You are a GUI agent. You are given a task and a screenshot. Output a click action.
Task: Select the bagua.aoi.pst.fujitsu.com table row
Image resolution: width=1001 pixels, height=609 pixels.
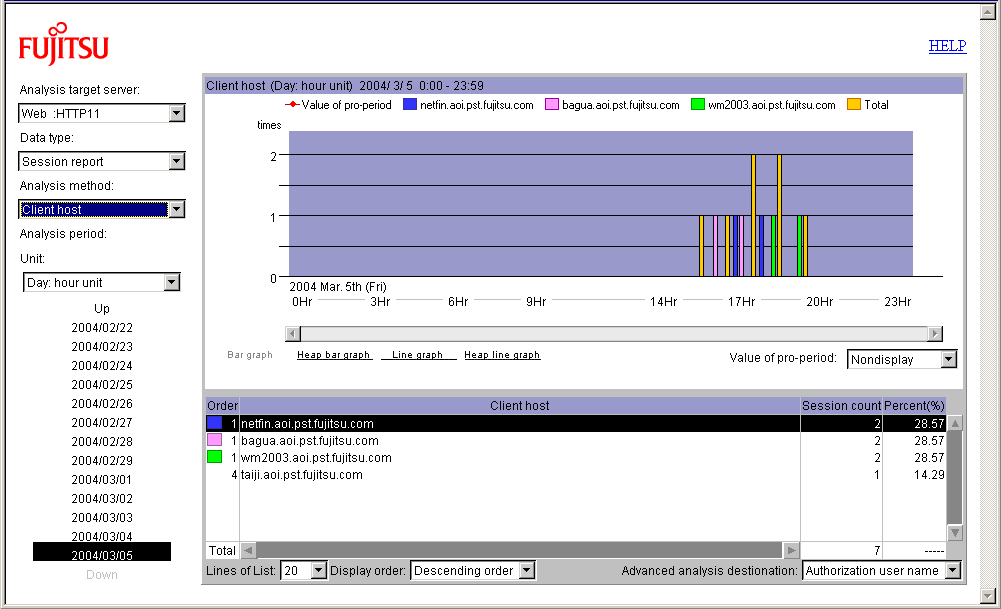[x=576, y=440]
